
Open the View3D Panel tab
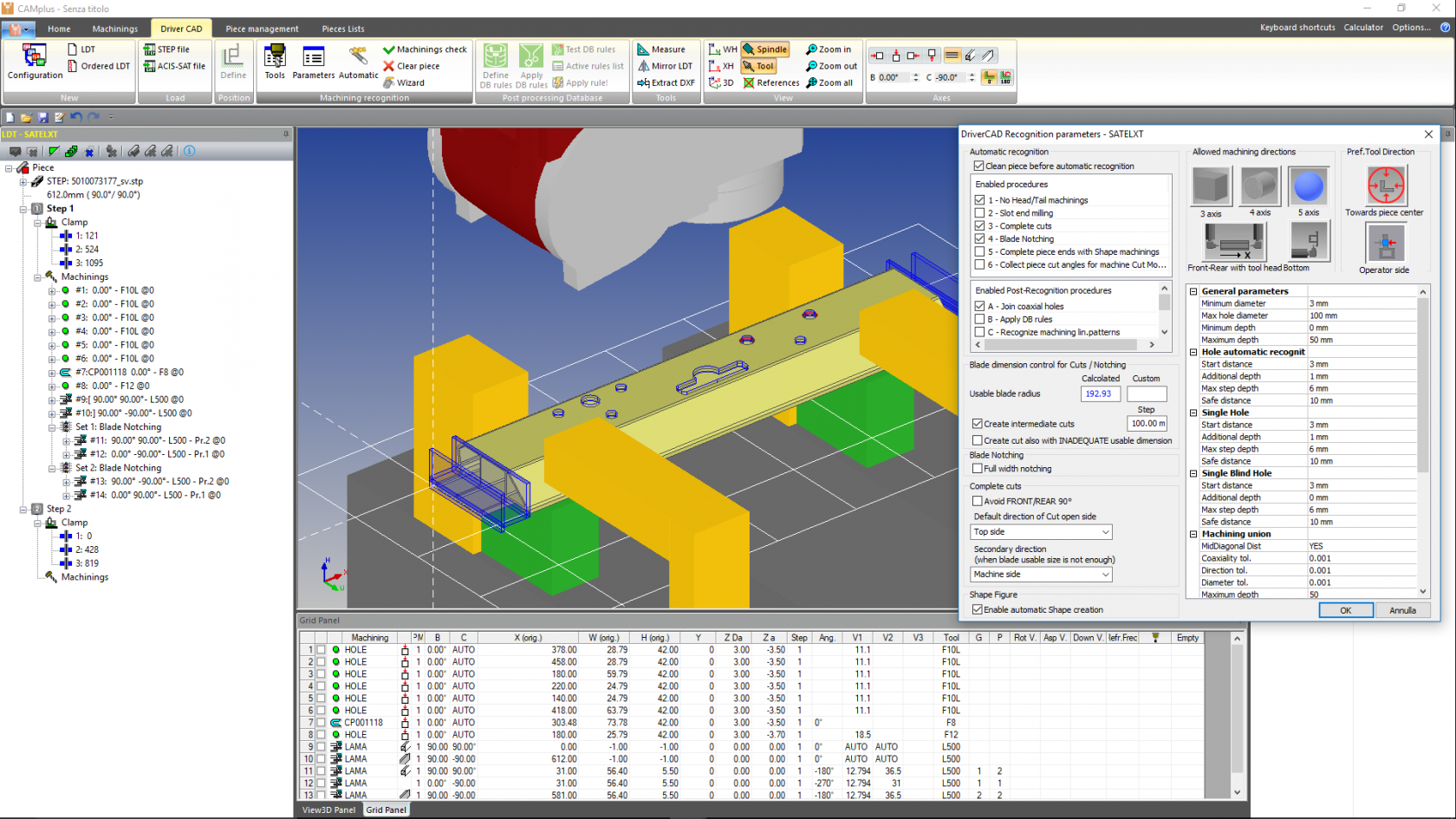tap(328, 809)
